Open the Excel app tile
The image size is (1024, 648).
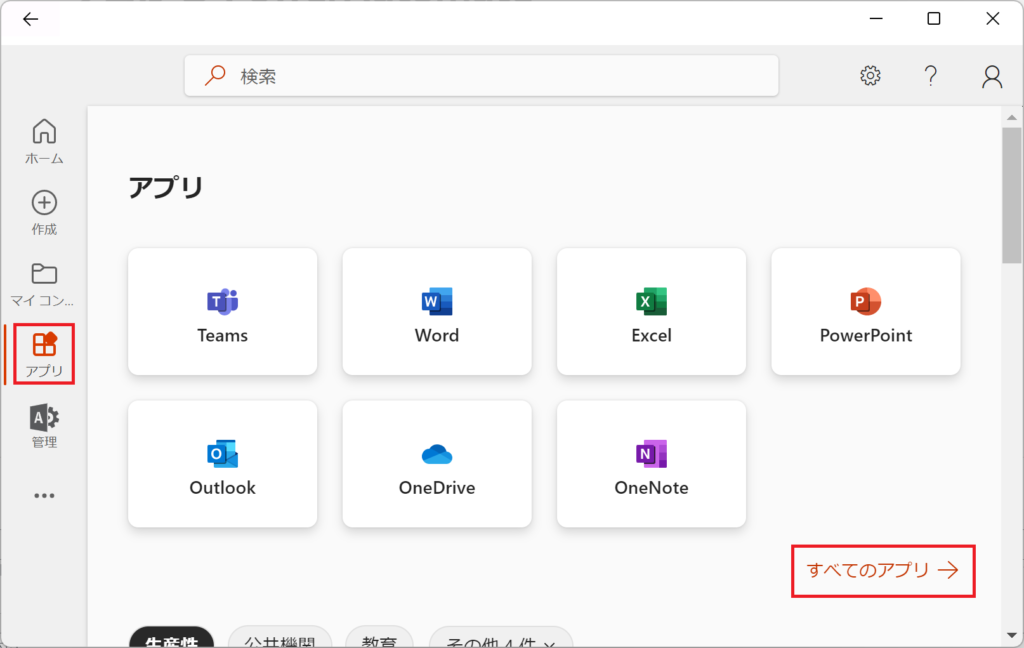tap(651, 312)
